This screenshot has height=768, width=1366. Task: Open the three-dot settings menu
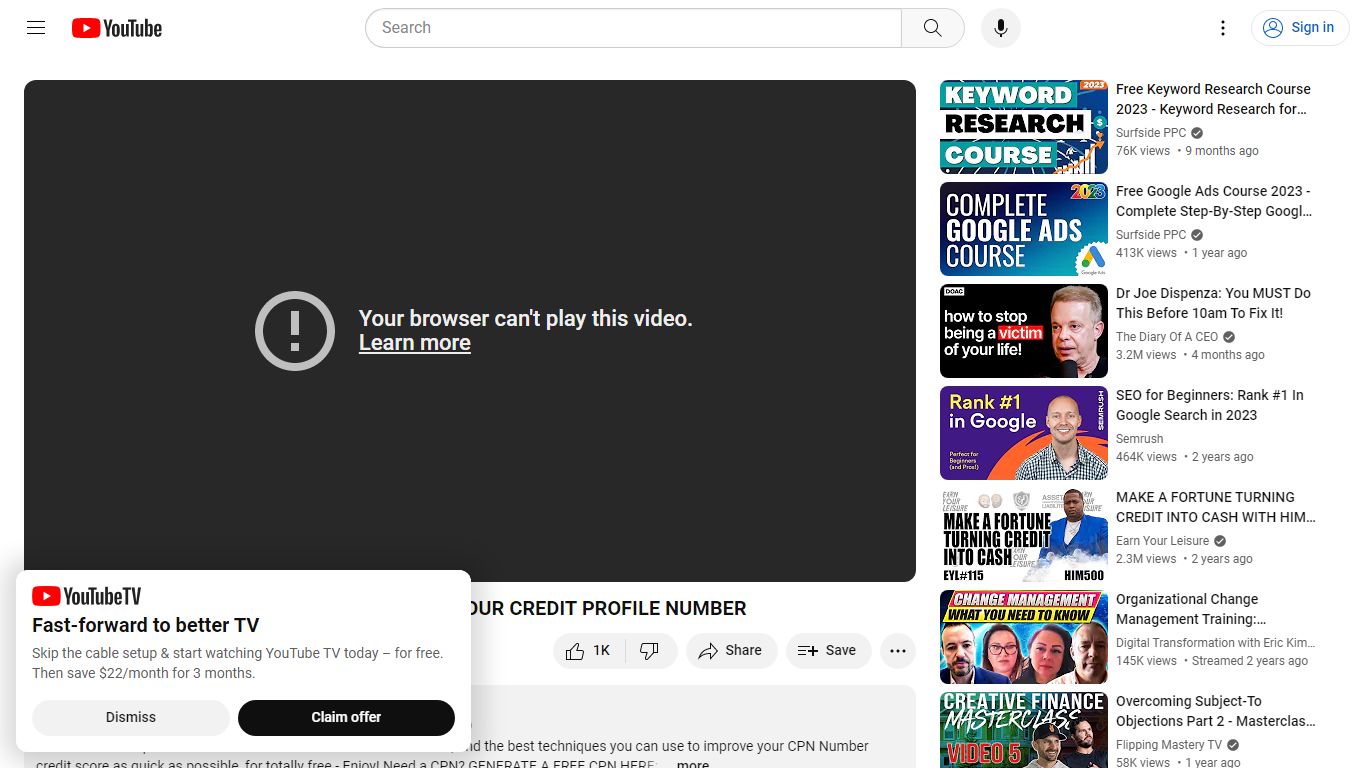pos(1223,28)
